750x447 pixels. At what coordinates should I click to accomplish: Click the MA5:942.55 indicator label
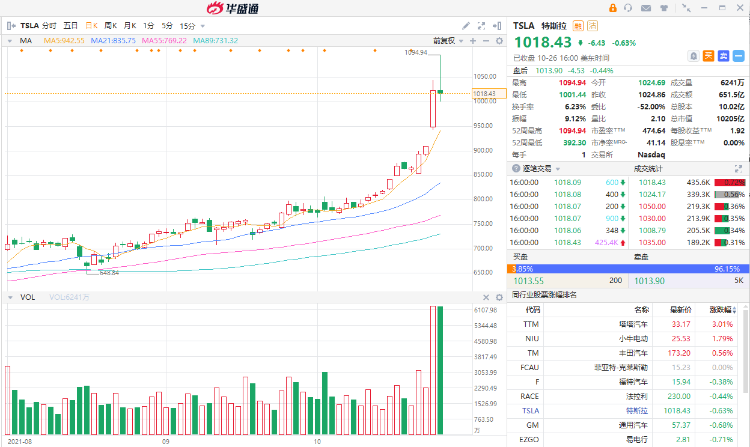coord(64,41)
